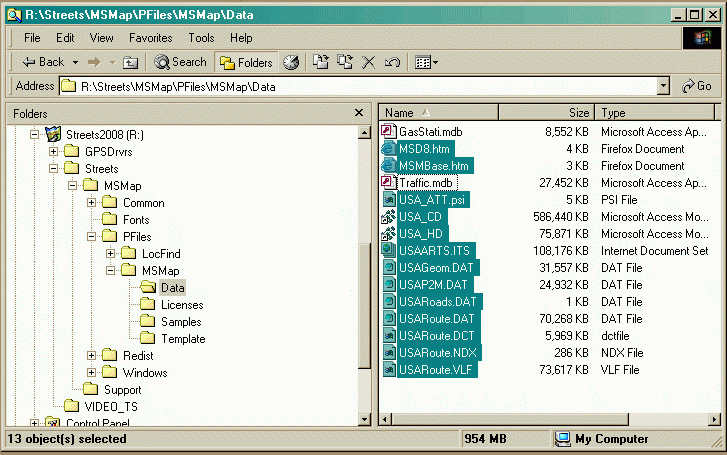
Task: Select the Support folder in tree
Action: click(122, 390)
